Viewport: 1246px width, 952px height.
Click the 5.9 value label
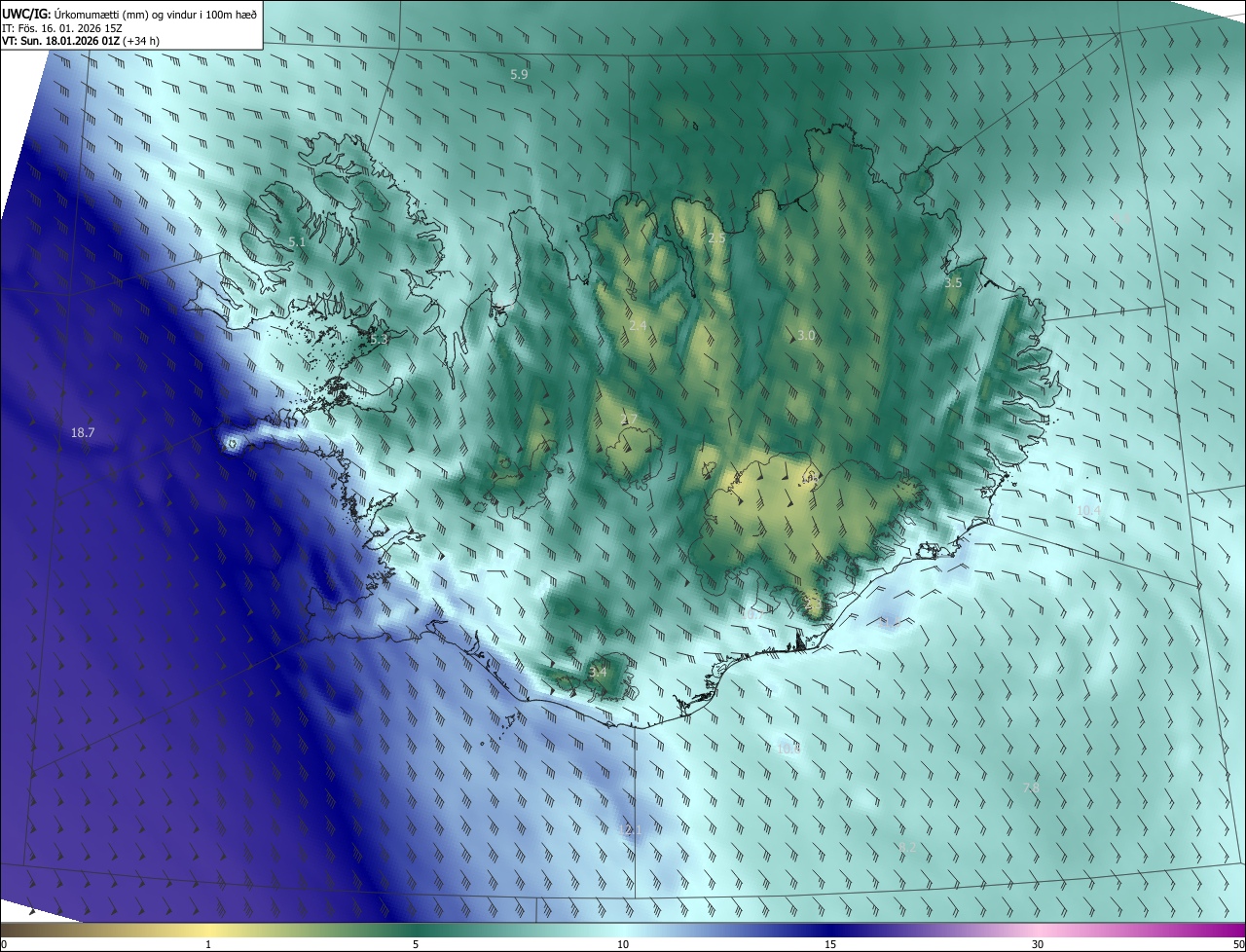(519, 74)
